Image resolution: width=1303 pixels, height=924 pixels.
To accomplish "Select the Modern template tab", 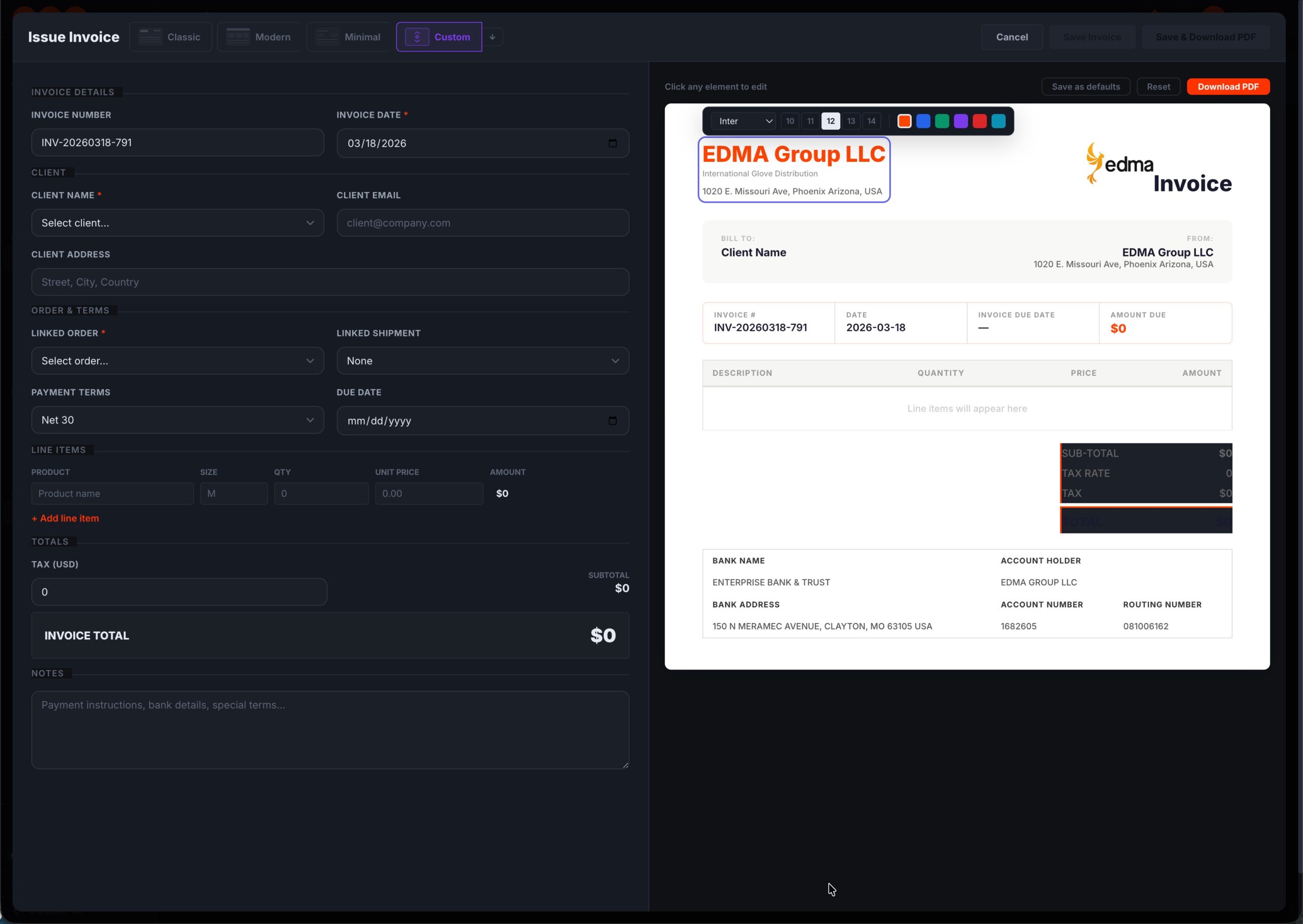I will tap(260, 37).
